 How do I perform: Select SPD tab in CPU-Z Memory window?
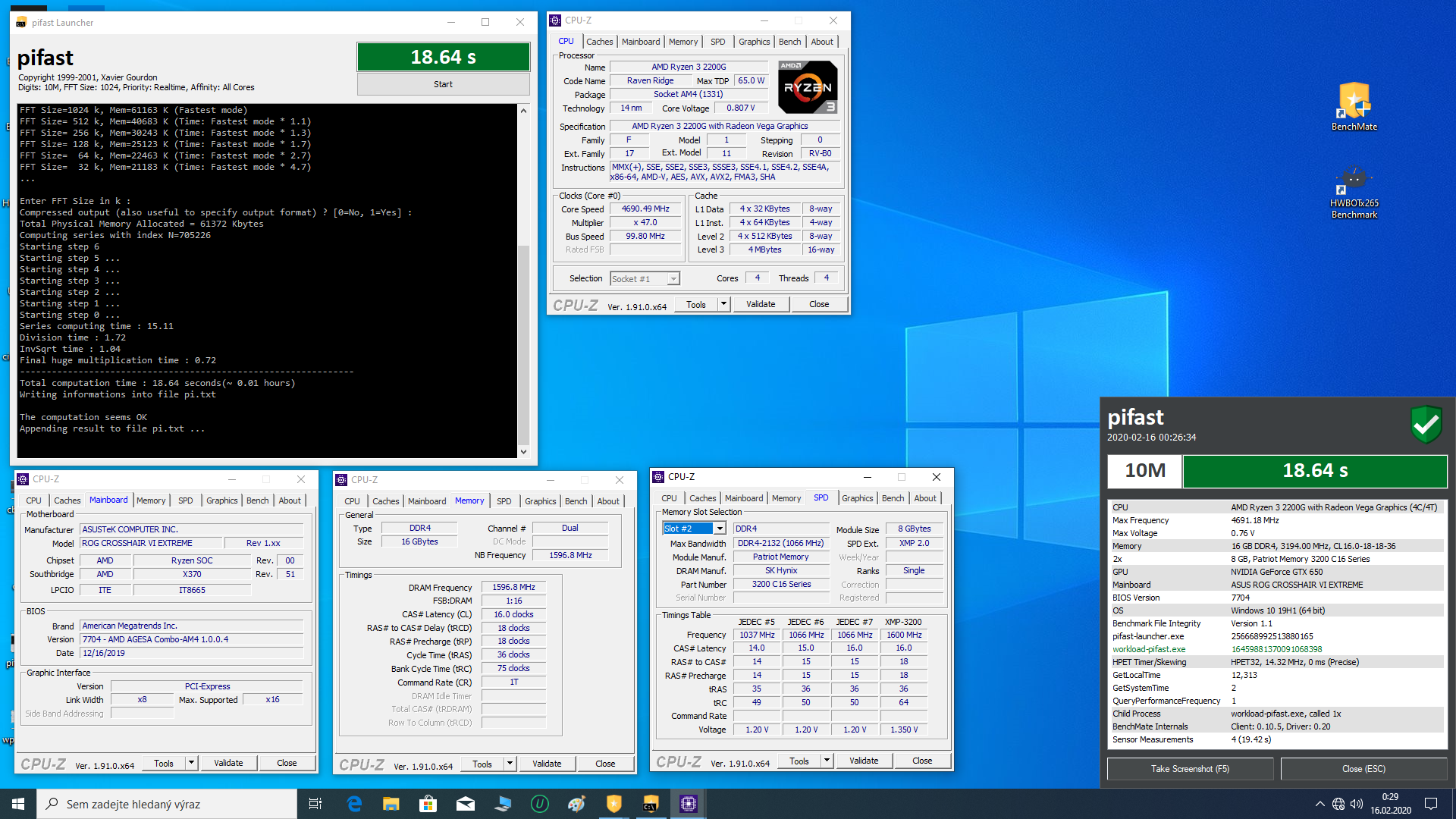[x=504, y=501]
